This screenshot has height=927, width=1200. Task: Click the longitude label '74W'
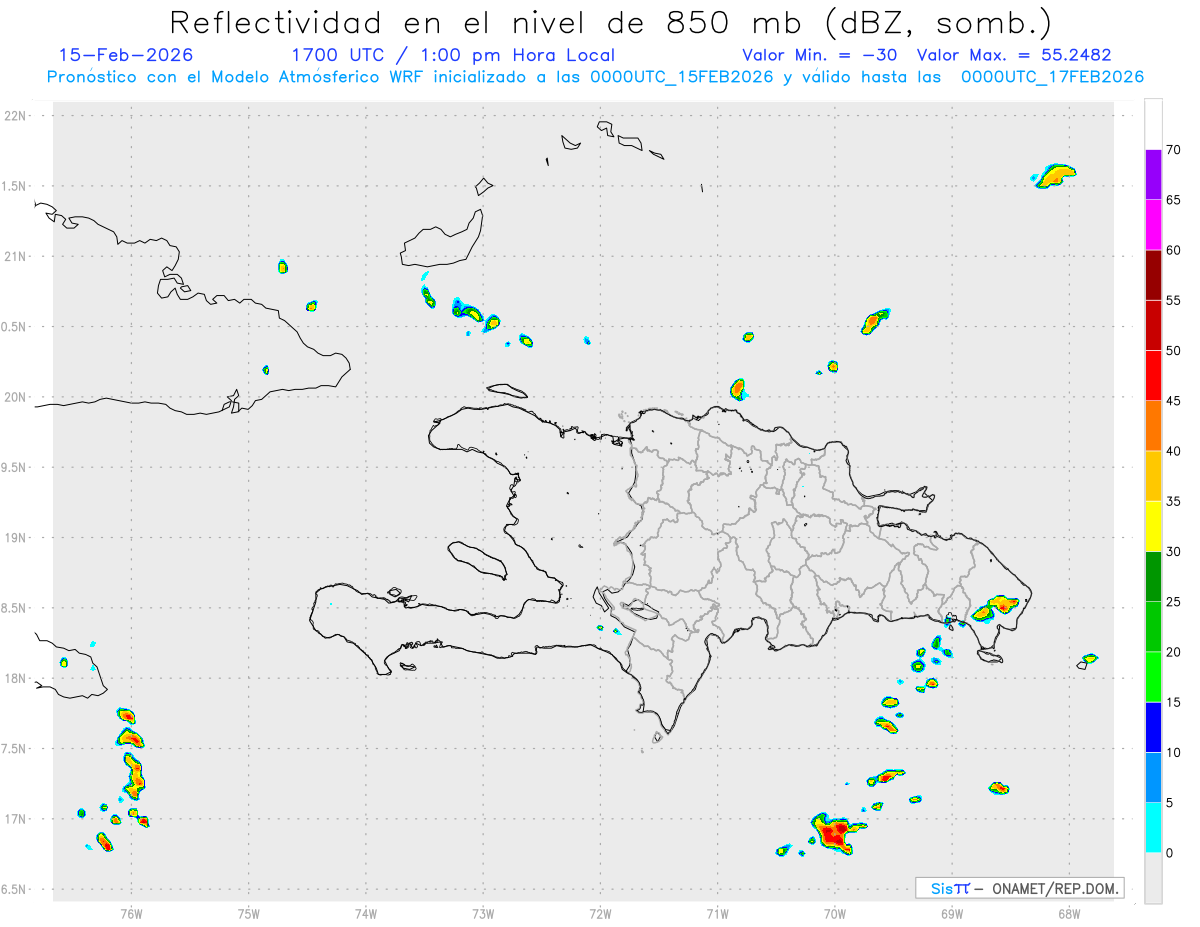click(x=366, y=913)
